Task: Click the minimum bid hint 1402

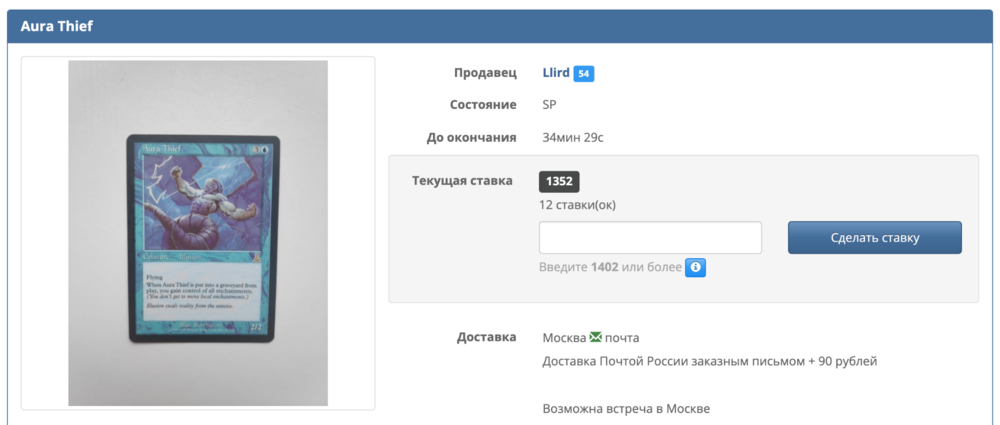Action: (x=604, y=267)
